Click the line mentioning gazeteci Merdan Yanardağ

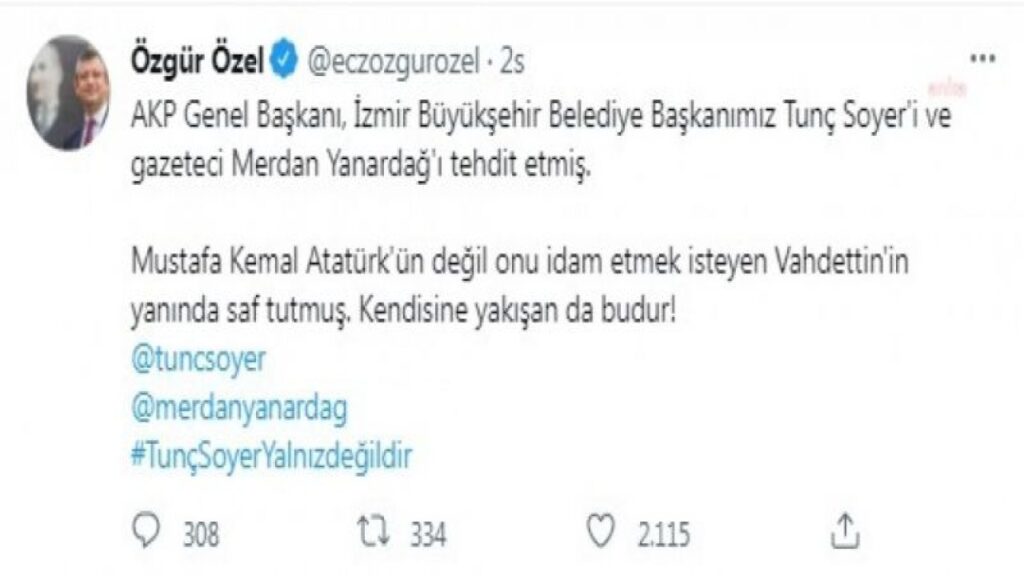361,165
